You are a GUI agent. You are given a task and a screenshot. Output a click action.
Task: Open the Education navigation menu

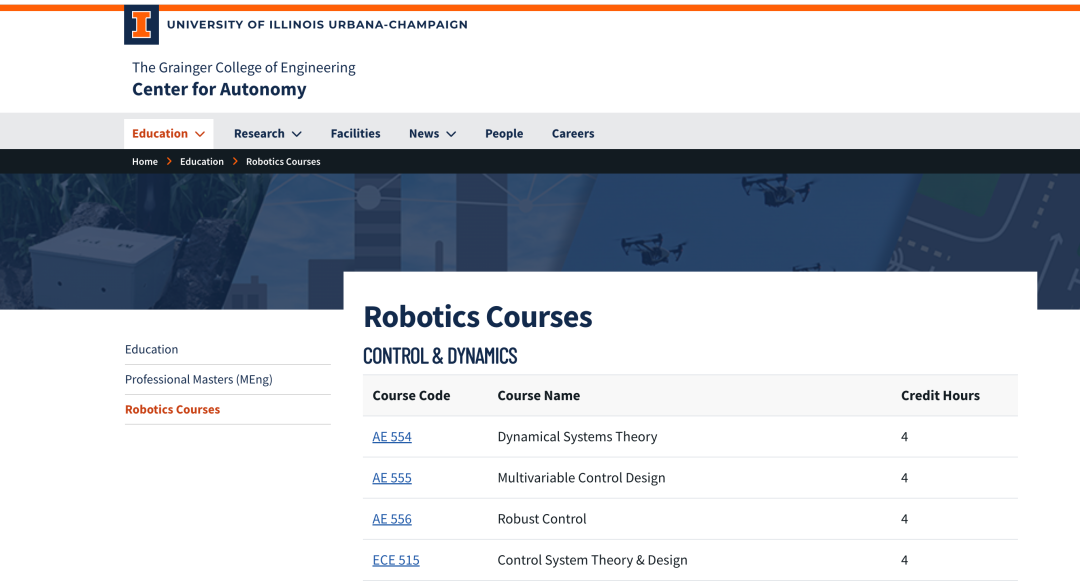tap(168, 134)
